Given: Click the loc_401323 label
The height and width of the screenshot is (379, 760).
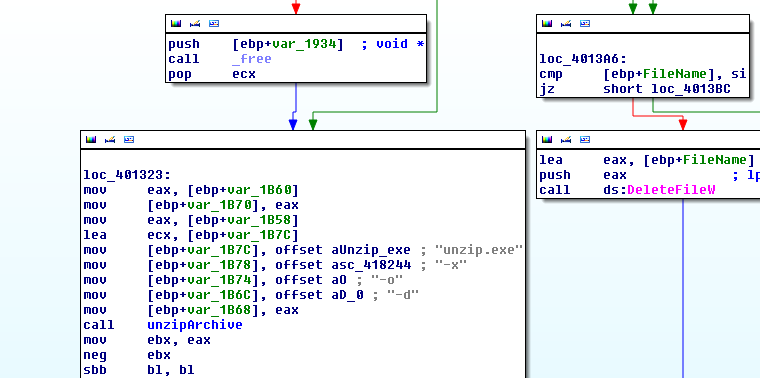Looking at the screenshot, I should point(127,175).
